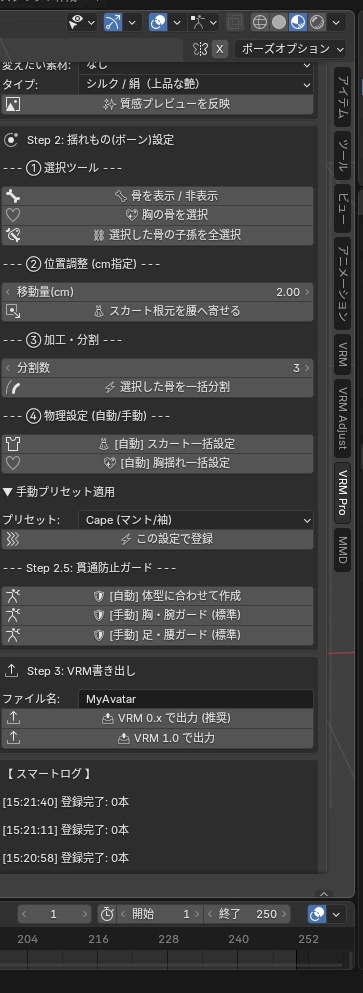Switch to ツール sidebar tab
This screenshot has width=363, height=993.
tap(342, 155)
